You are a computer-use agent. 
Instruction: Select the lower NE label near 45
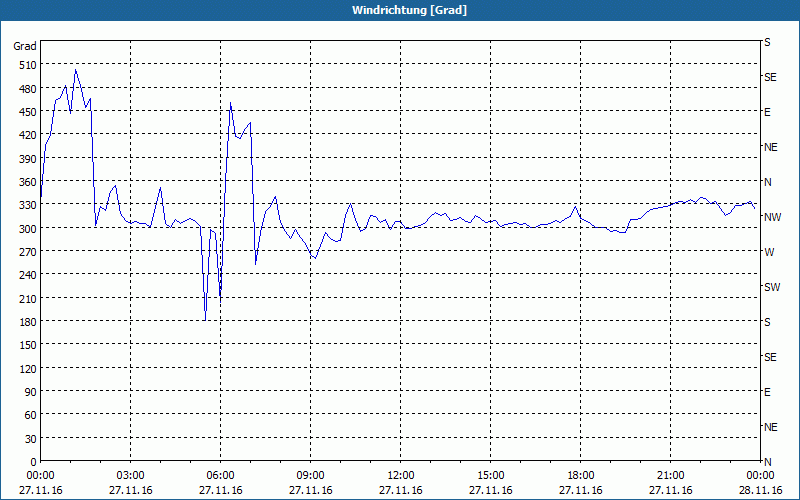[x=770, y=427]
